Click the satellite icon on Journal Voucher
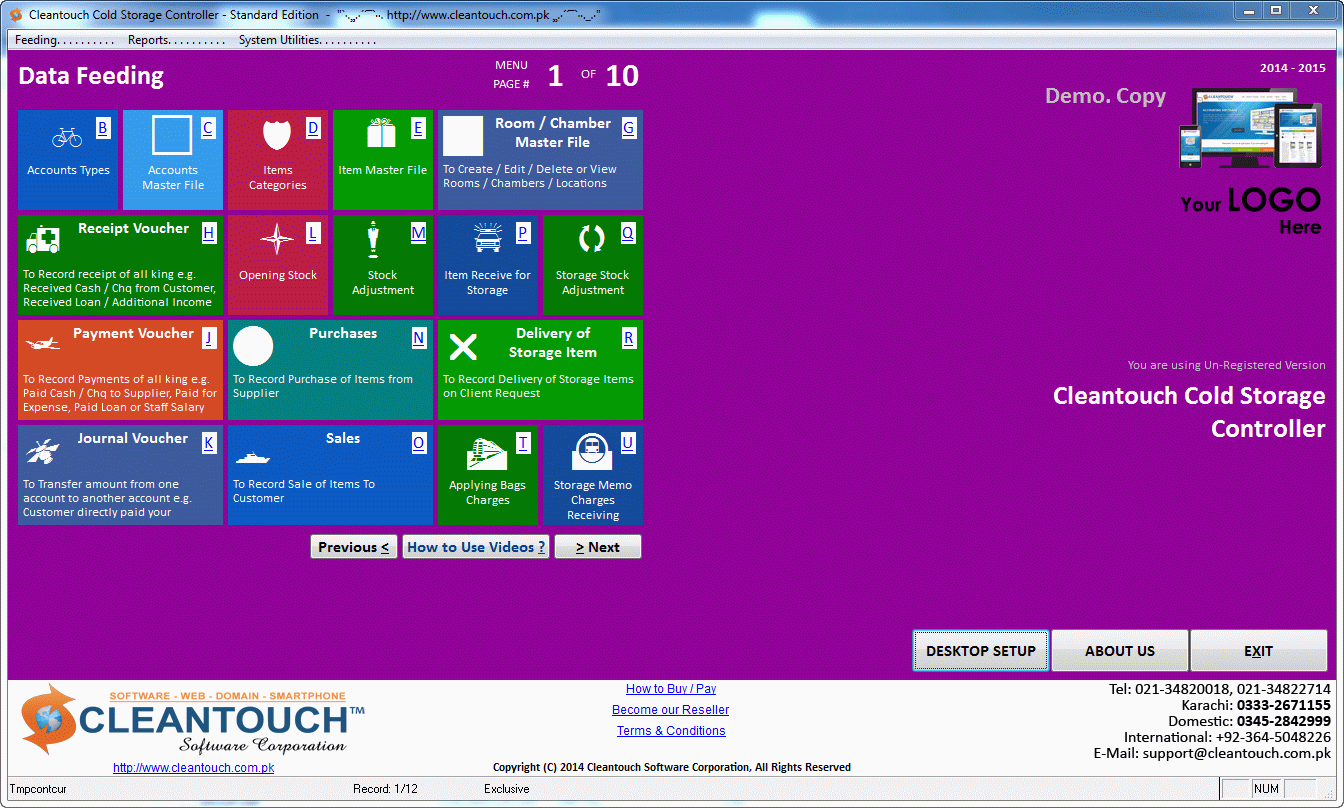1344x808 pixels. 42,451
